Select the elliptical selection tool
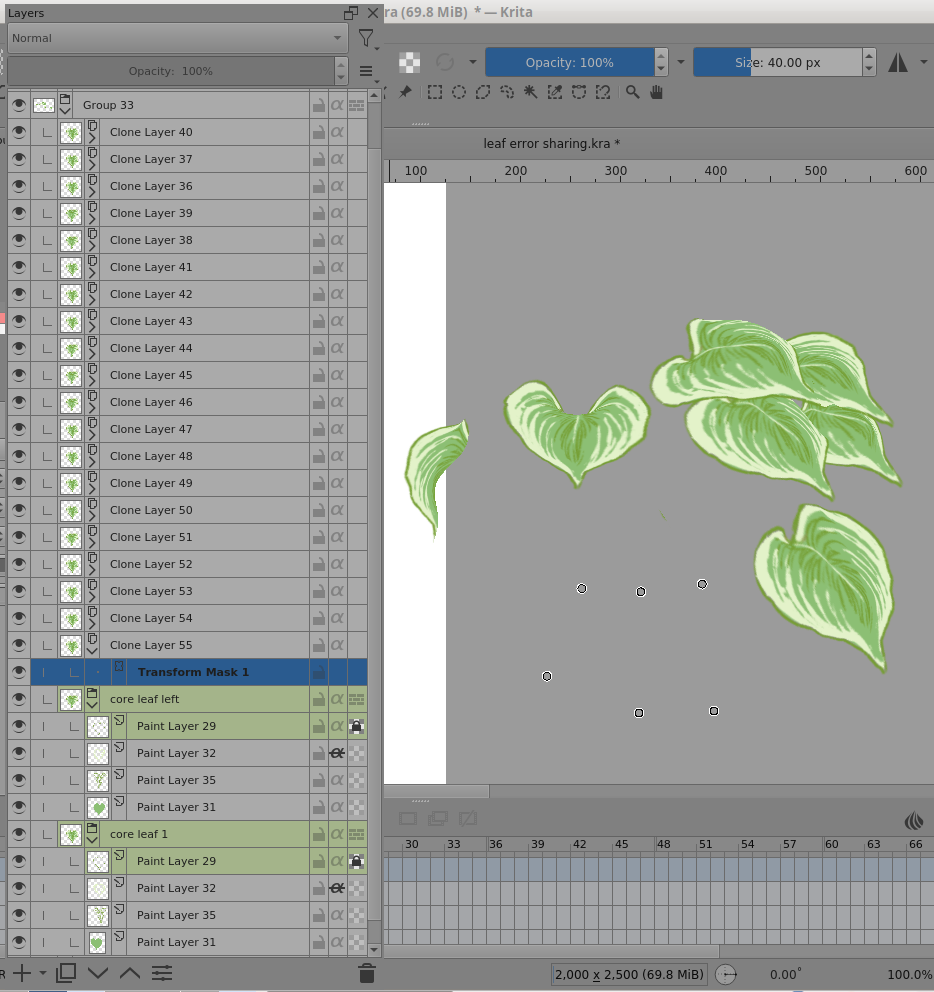Image resolution: width=934 pixels, height=992 pixels. click(459, 92)
